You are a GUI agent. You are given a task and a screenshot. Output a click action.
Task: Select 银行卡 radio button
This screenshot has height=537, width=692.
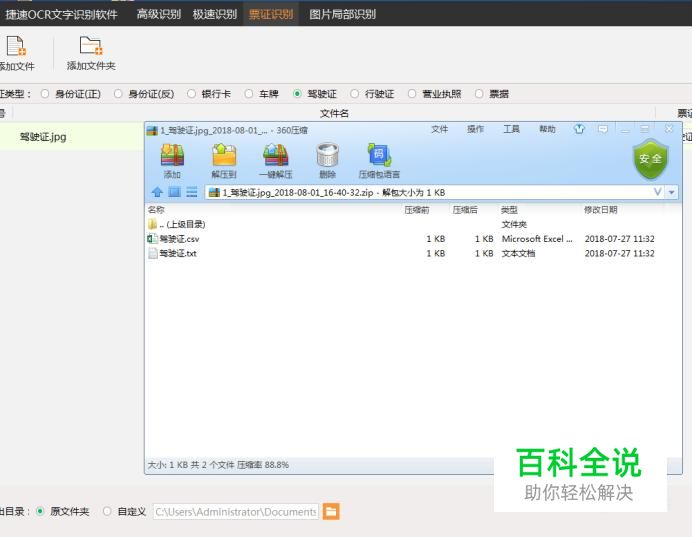[191, 94]
